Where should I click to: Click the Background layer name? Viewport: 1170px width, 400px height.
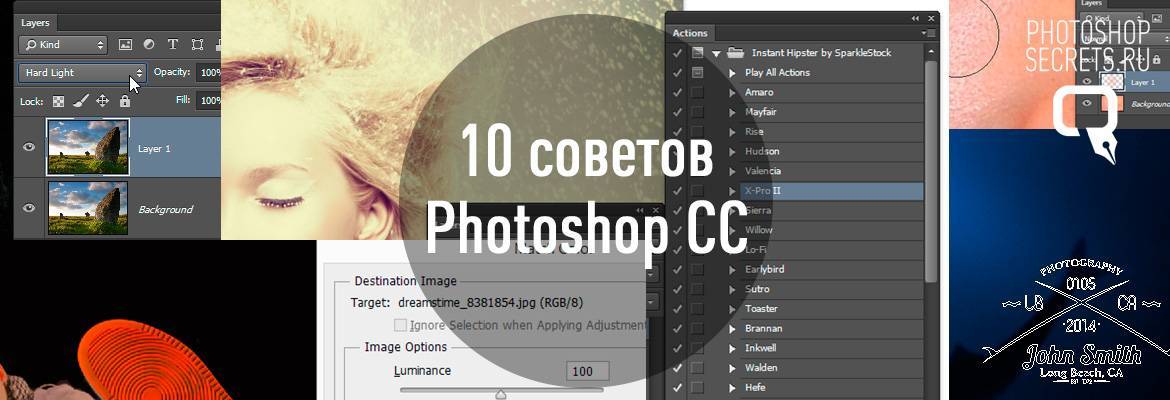click(x=166, y=210)
